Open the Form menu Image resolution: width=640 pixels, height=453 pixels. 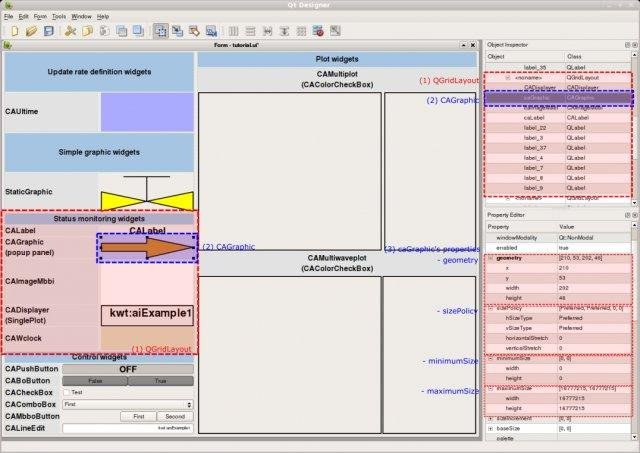[40, 17]
